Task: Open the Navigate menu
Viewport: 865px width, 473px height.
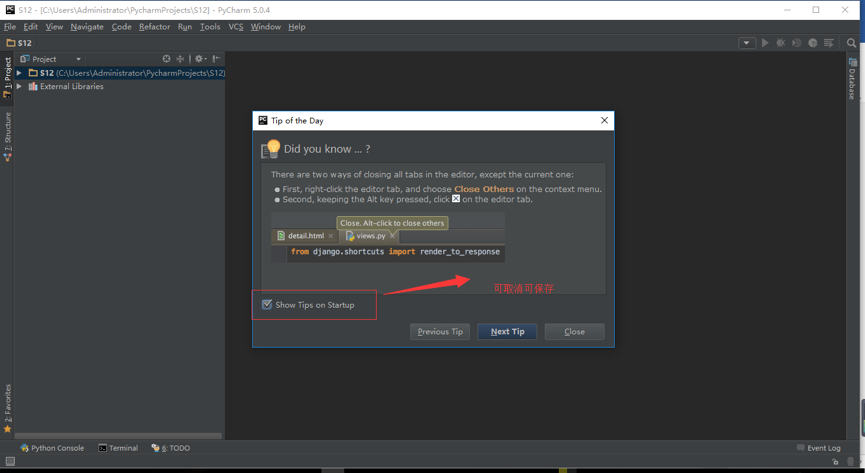Action: [x=87, y=26]
